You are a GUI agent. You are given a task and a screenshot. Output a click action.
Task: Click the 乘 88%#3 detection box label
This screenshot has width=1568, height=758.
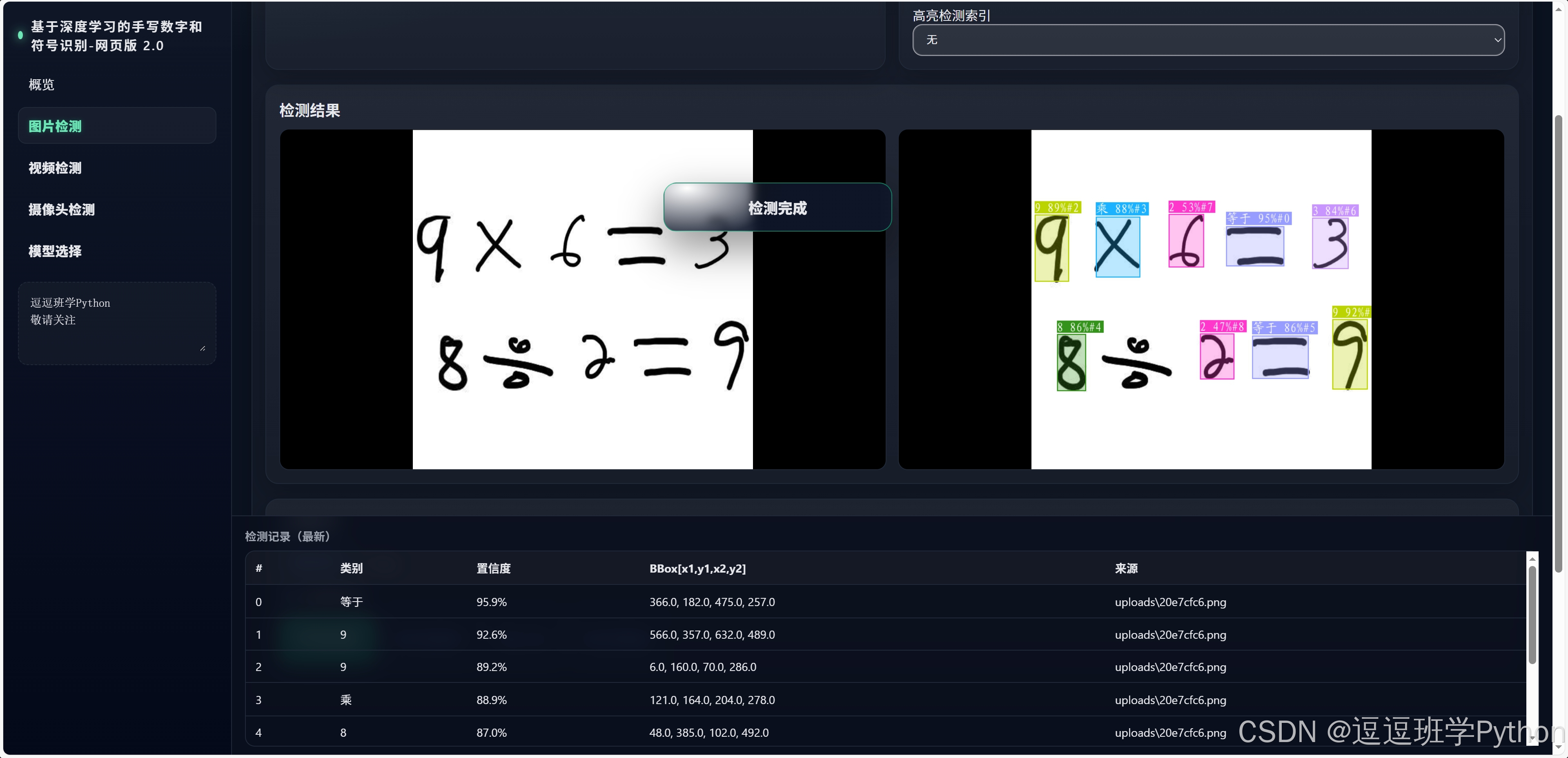1122,209
